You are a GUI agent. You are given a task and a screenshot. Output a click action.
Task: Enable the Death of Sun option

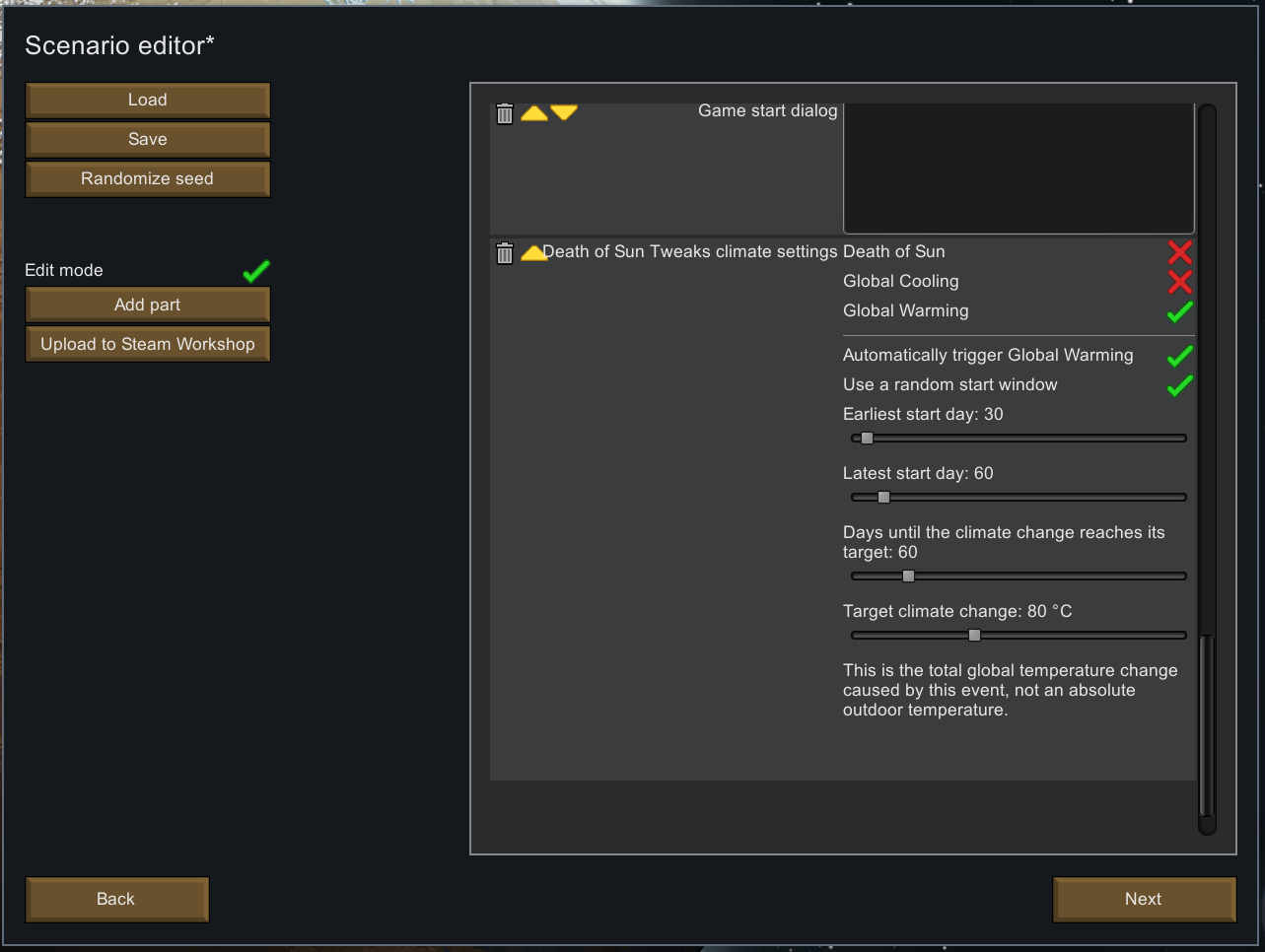[1180, 252]
